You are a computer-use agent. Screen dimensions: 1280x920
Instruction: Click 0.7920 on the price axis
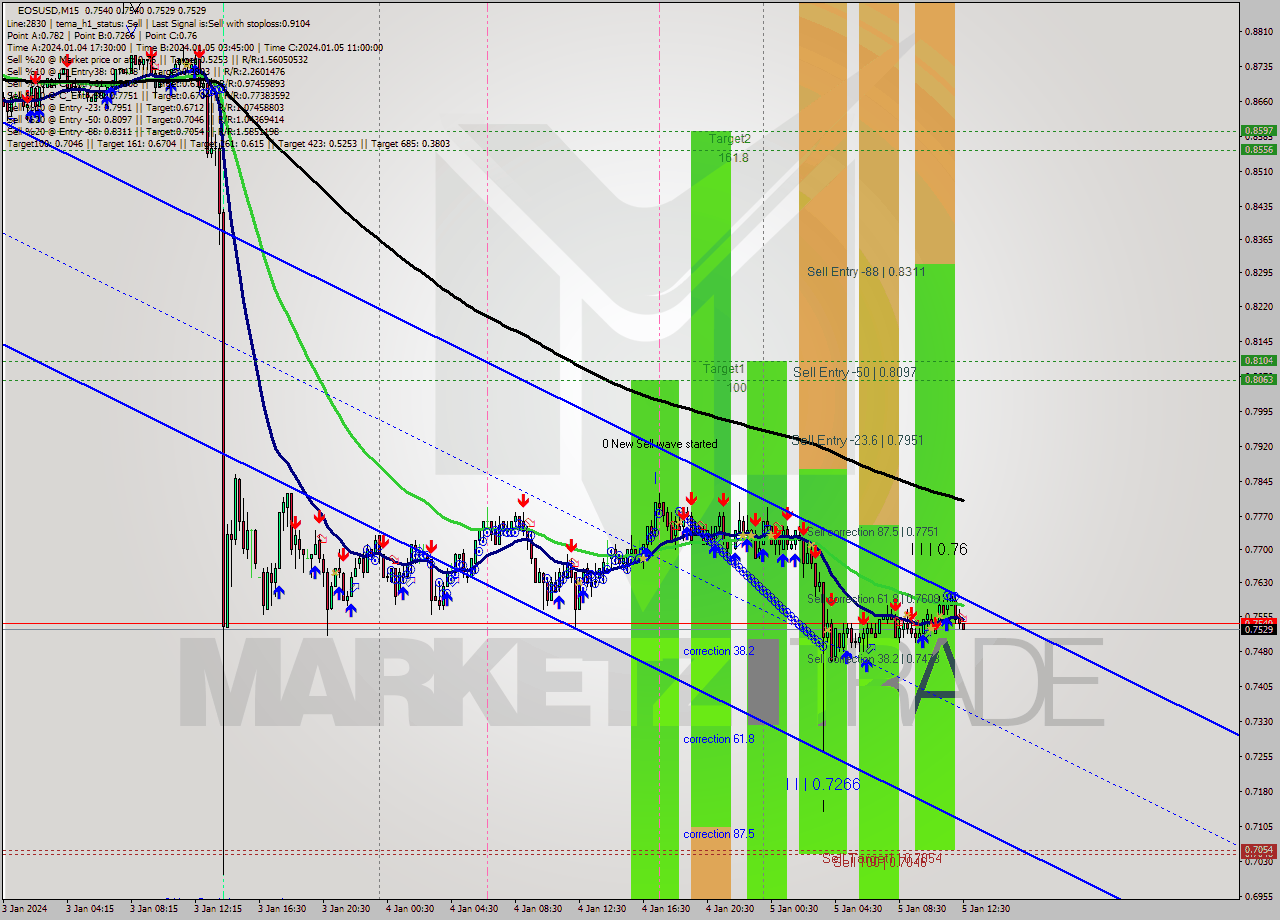pos(1258,447)
